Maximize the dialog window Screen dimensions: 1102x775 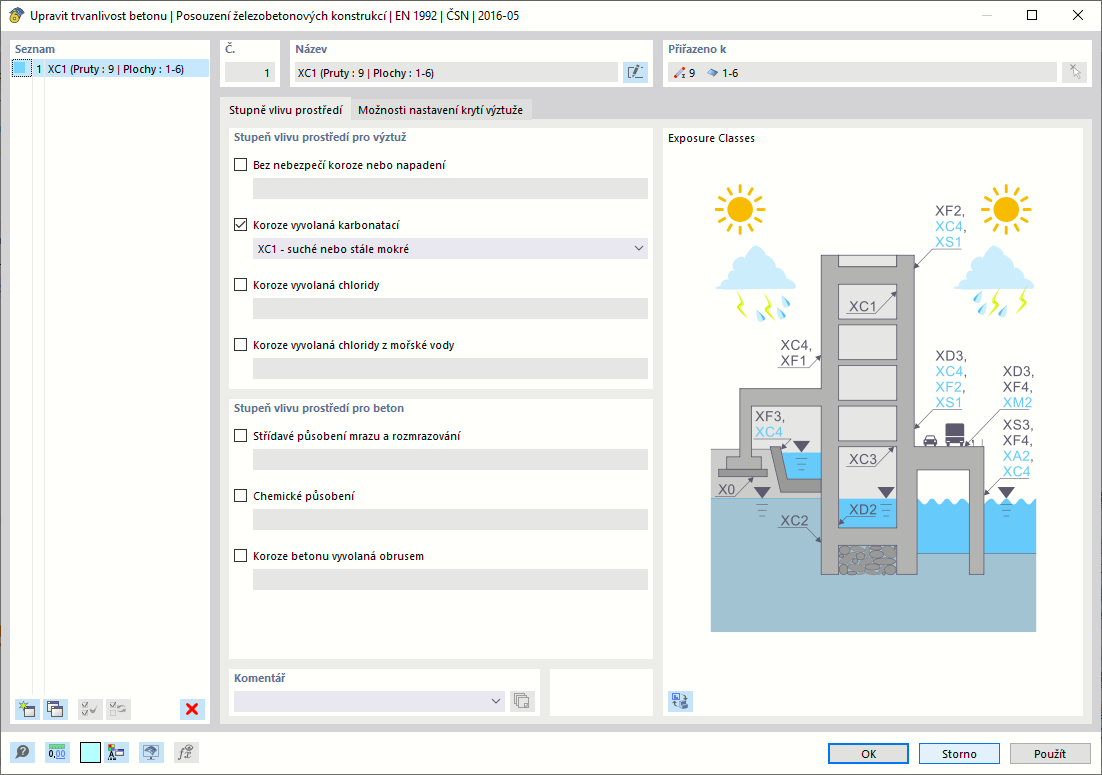click(x=1032, y=15)
